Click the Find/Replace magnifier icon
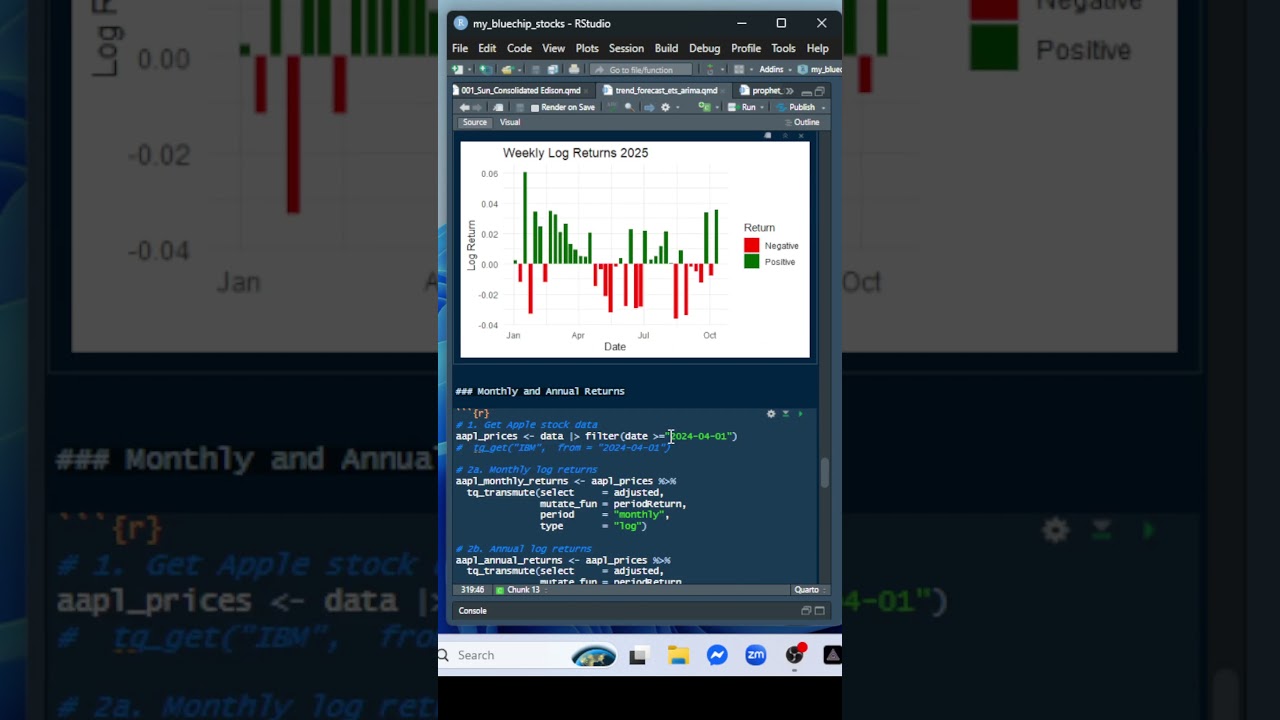This screenshot has width=1280, height=720. click(629, 107)
